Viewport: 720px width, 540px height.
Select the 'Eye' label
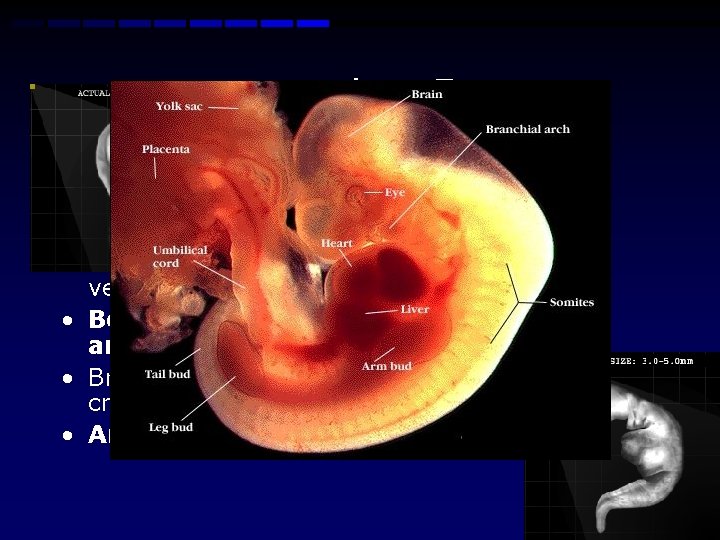[395, 192]
